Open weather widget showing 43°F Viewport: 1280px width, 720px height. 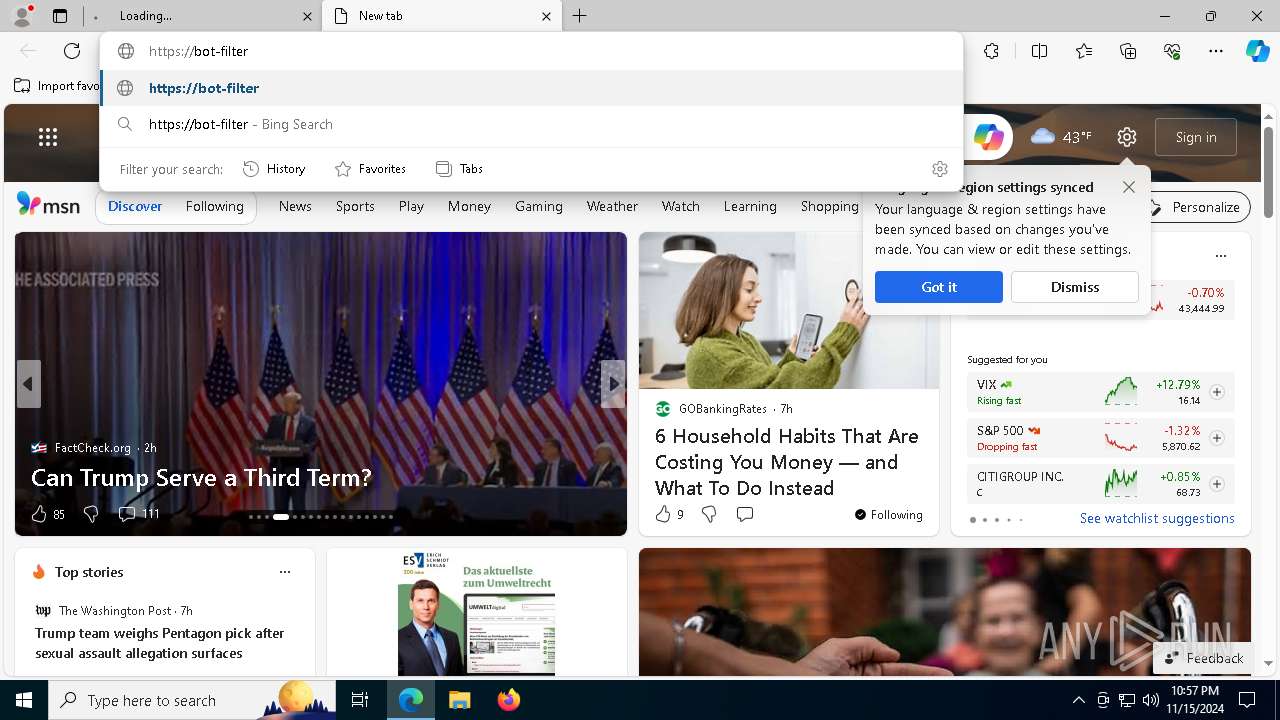1061,137
